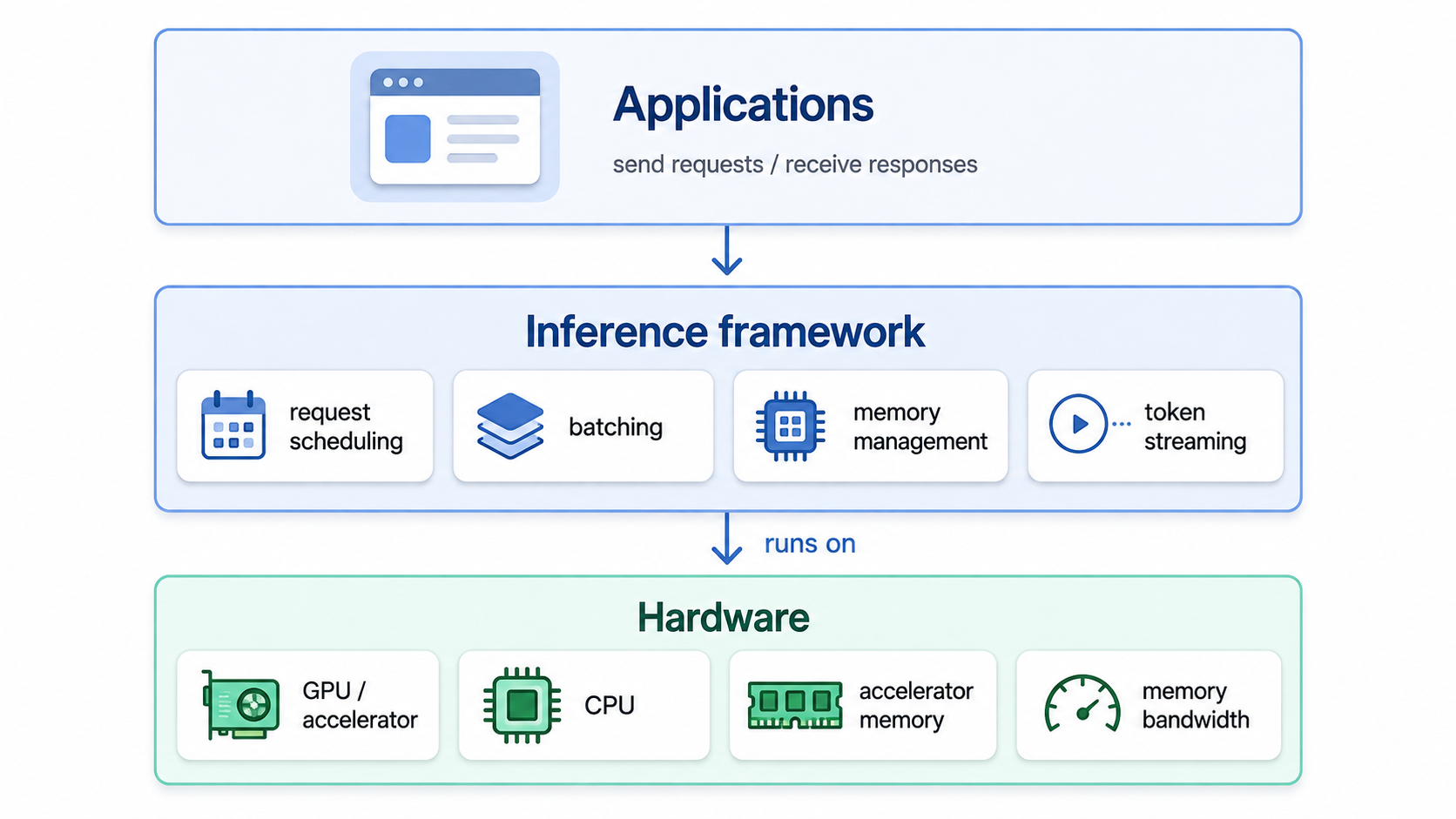Select the 'Inference framework' title
The image size is (1456, 819).
pyautogui.click(x=725, y=332)
